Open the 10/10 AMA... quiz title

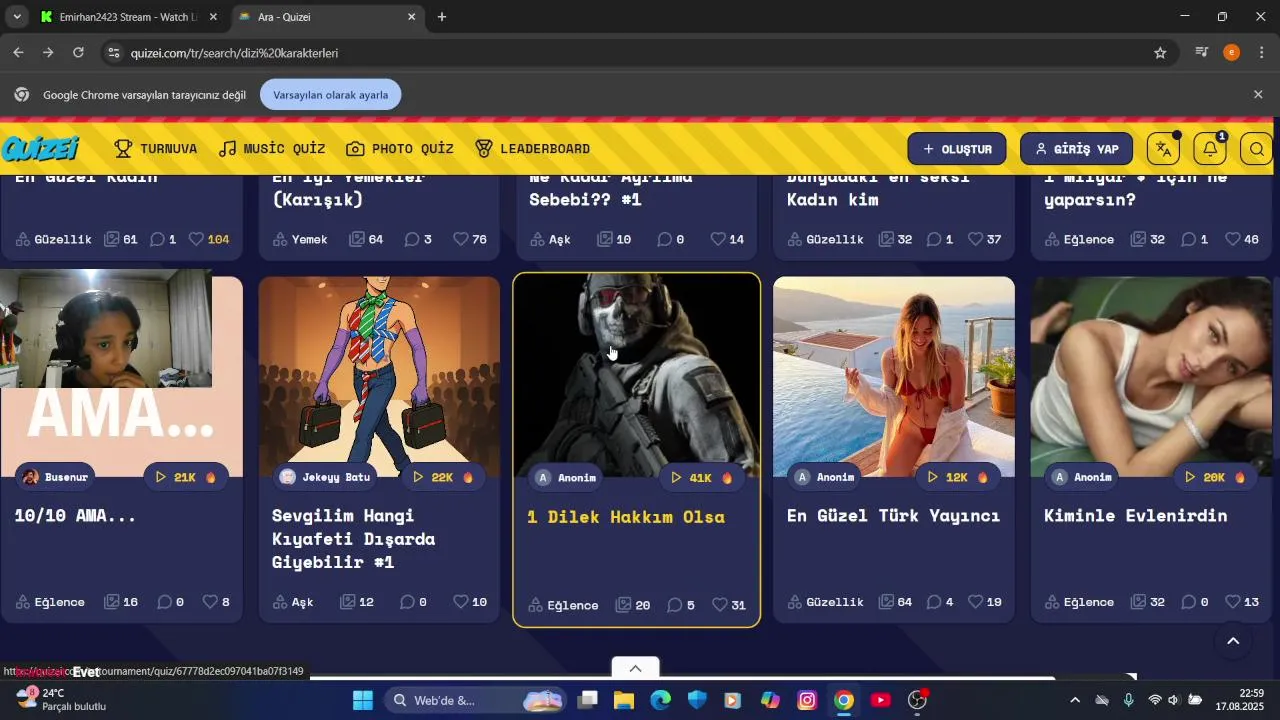coord(75,516)
